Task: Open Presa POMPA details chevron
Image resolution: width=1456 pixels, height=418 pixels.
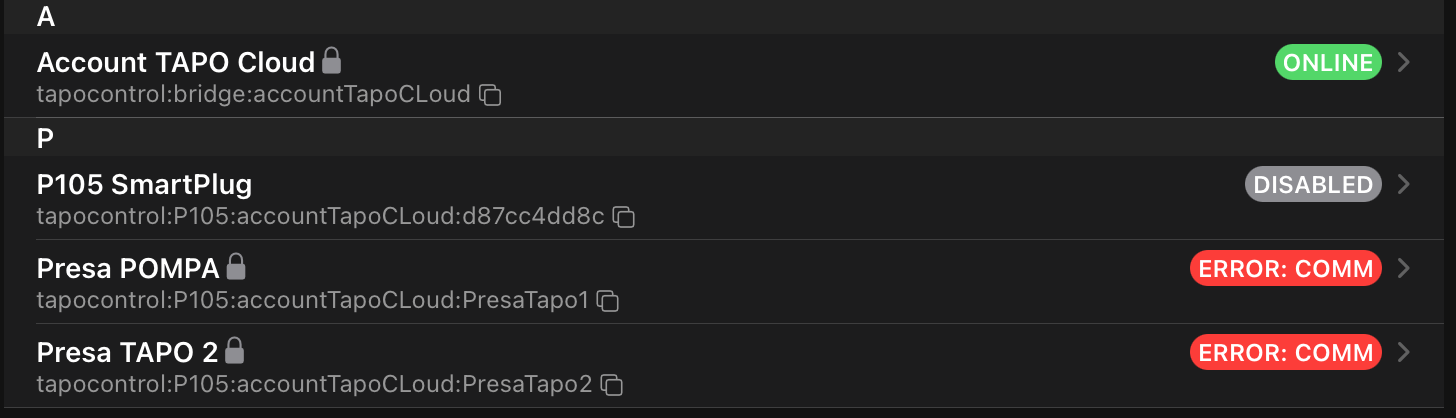Action: click(1404, 268)
